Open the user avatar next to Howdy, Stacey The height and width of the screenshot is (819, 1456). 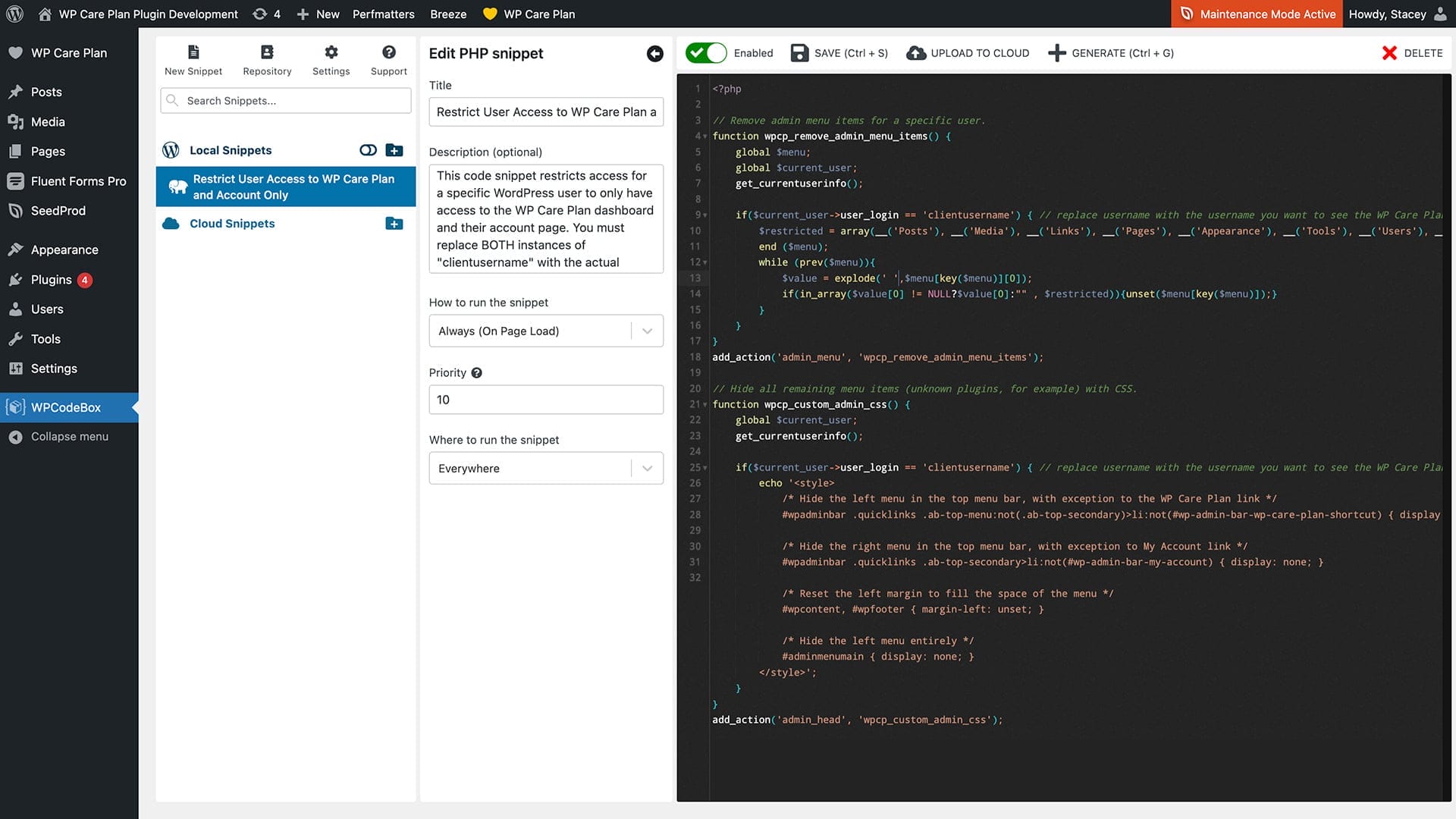pyautogui.click(x=1440, y=14)
